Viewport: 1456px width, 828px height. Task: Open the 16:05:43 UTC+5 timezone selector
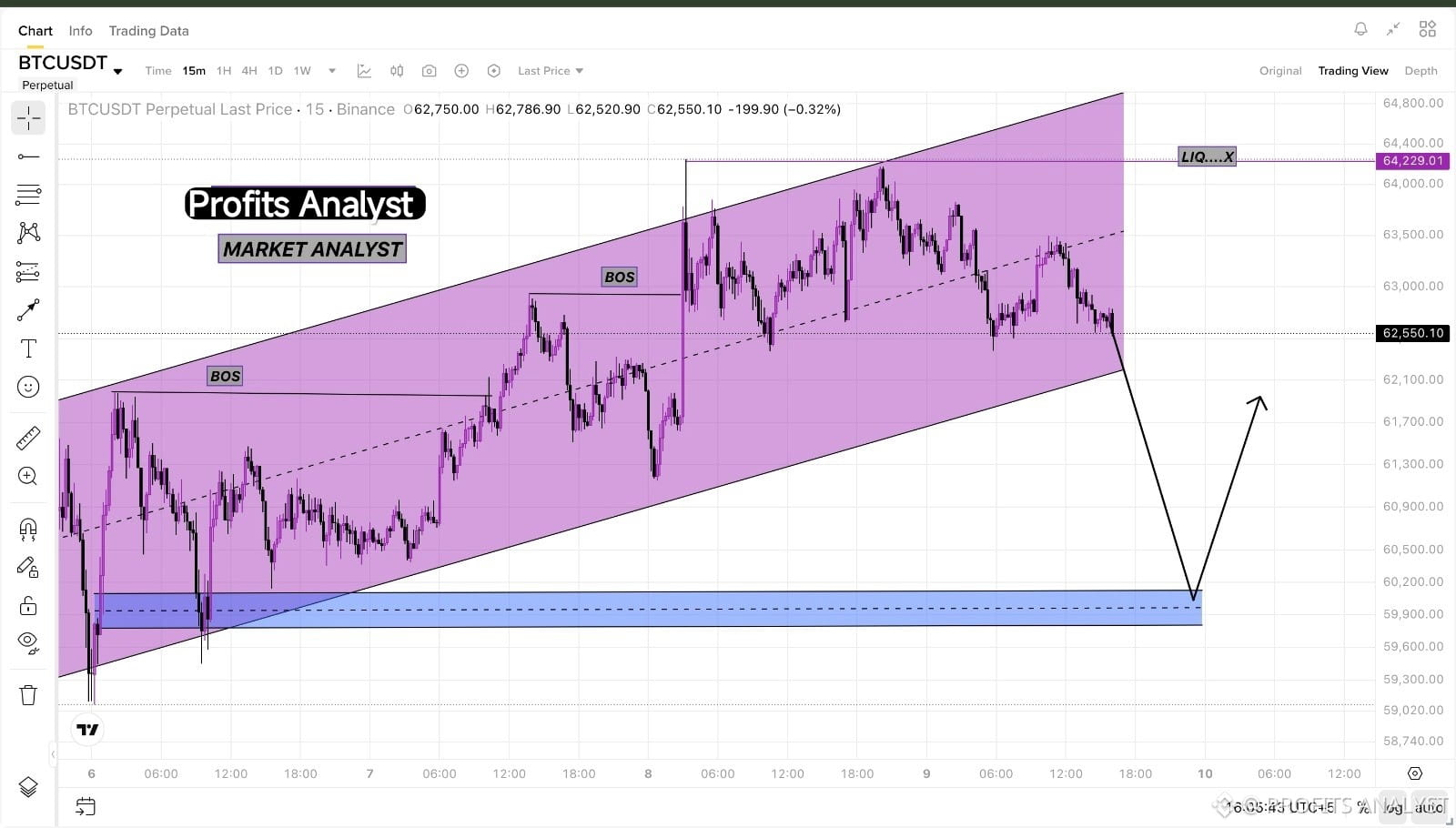click(x=1280, y=806)
